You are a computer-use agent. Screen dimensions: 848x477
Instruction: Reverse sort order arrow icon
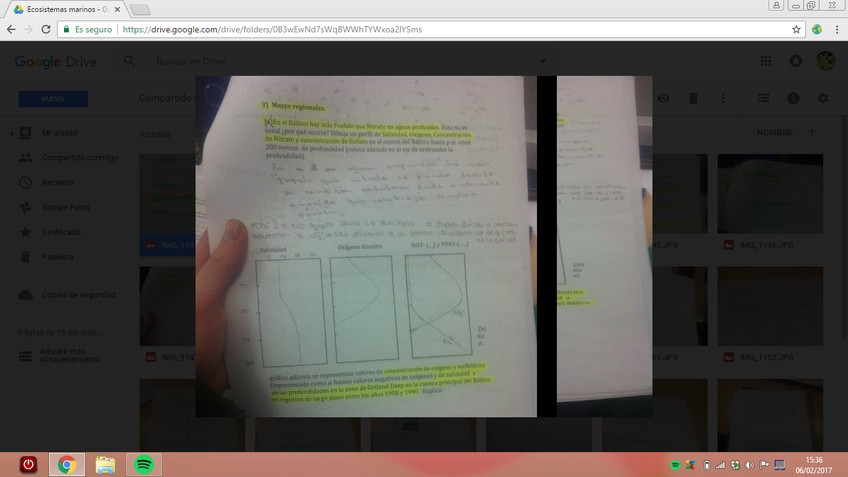811,132
